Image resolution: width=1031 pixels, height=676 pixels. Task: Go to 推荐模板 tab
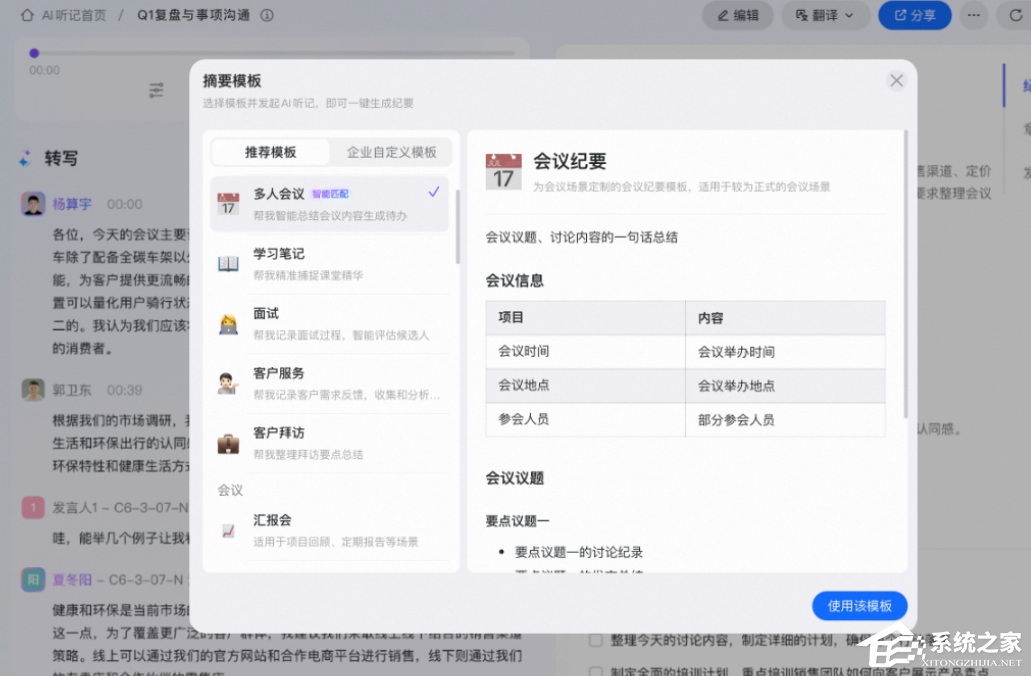pyautogui.click(x=270, y=152)
